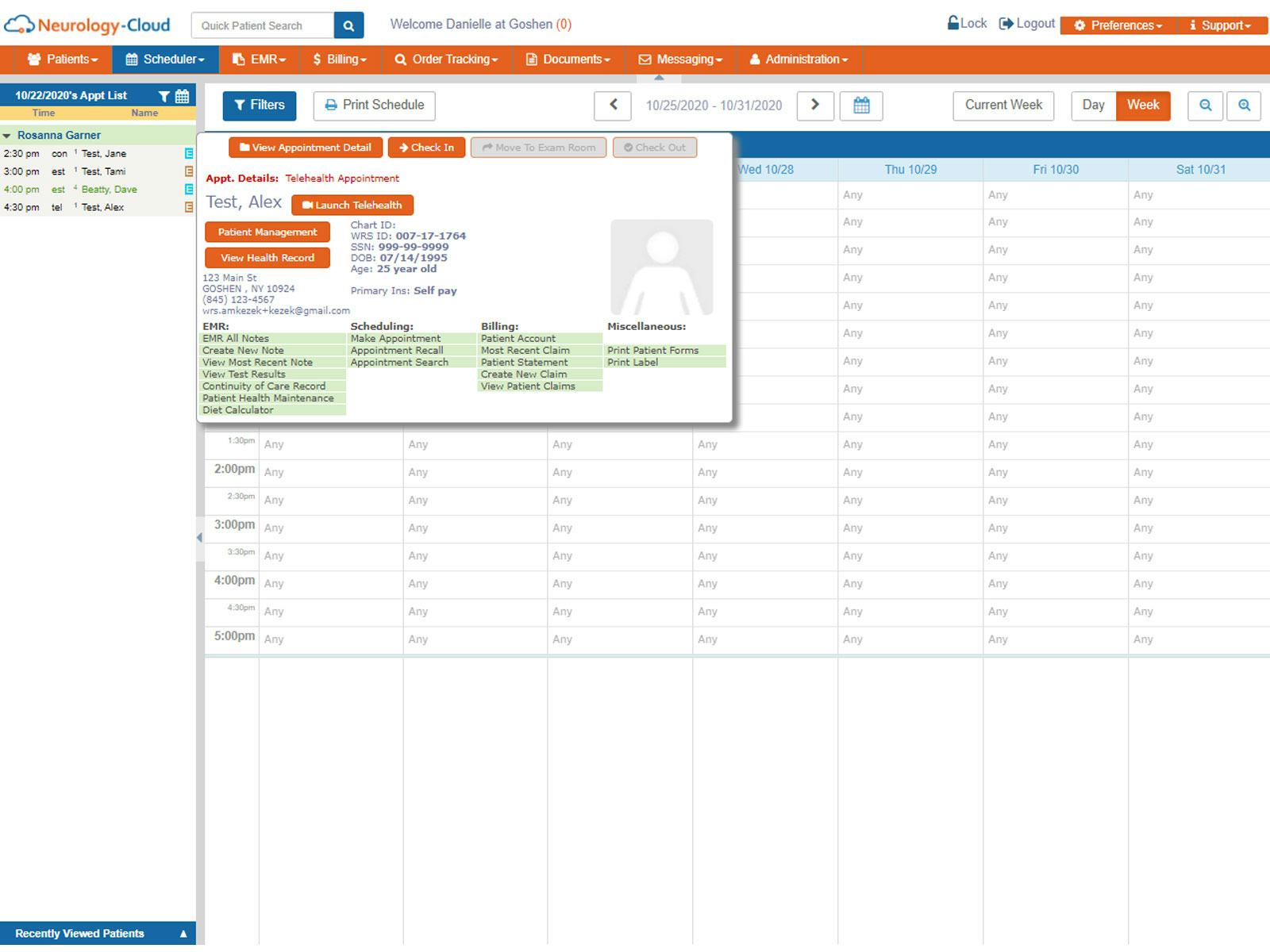The height and width of the screenshot is (952, 1270).
Task: Click the Logout icon at top right
Action: [1005, 23]
